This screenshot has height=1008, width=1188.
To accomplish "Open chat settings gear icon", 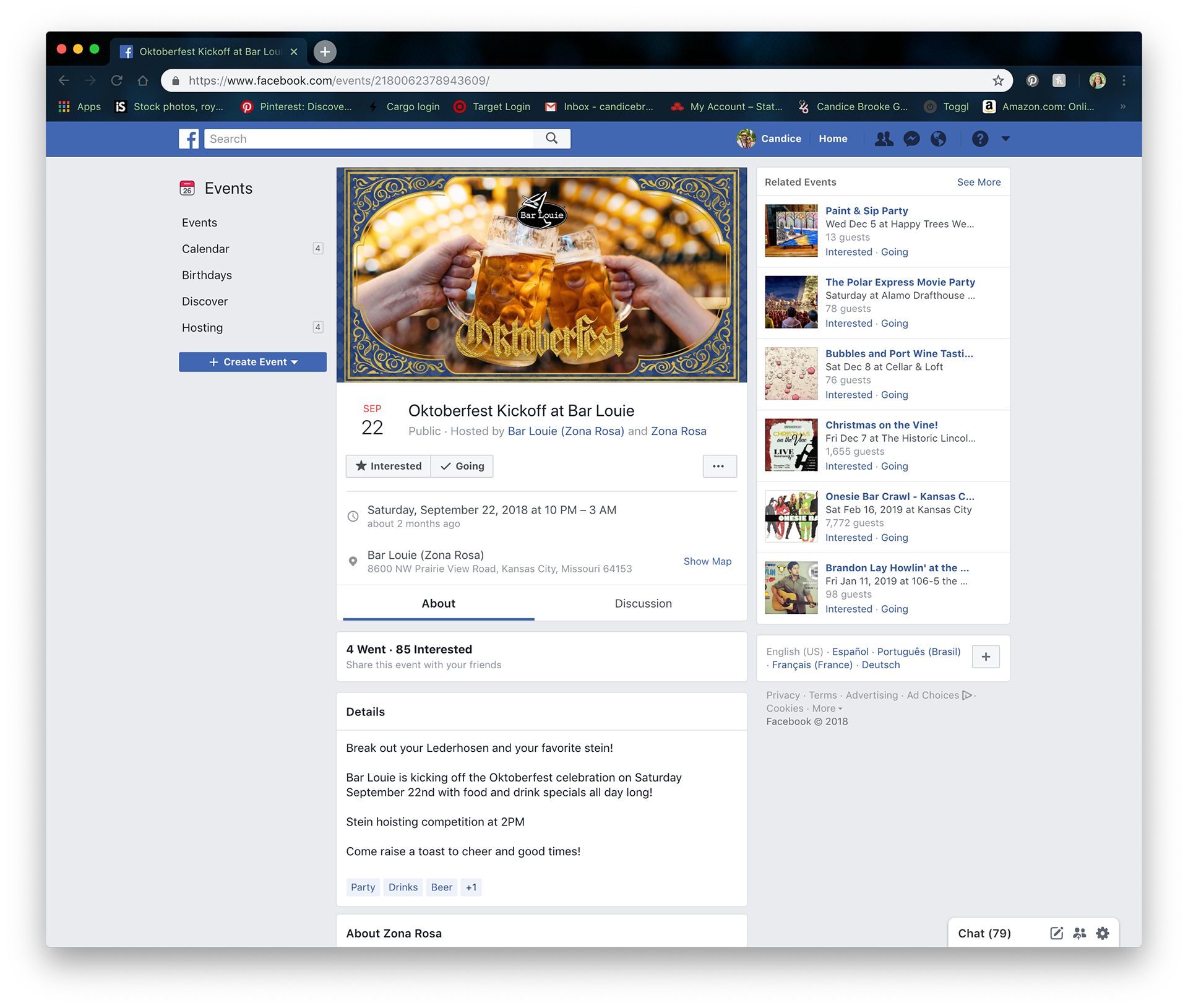I will [x=1103, y=933].
